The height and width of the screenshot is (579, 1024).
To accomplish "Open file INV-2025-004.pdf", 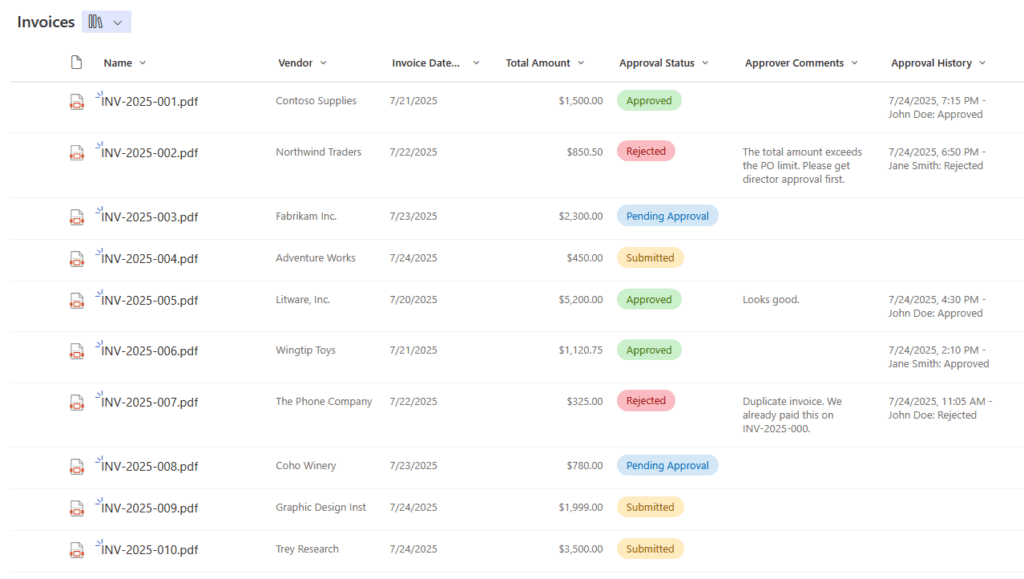I will tap(150, 258).
